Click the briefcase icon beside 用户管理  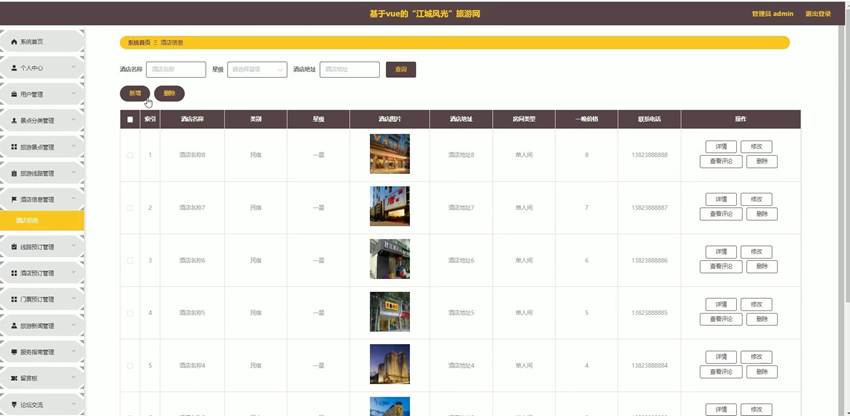14,94
